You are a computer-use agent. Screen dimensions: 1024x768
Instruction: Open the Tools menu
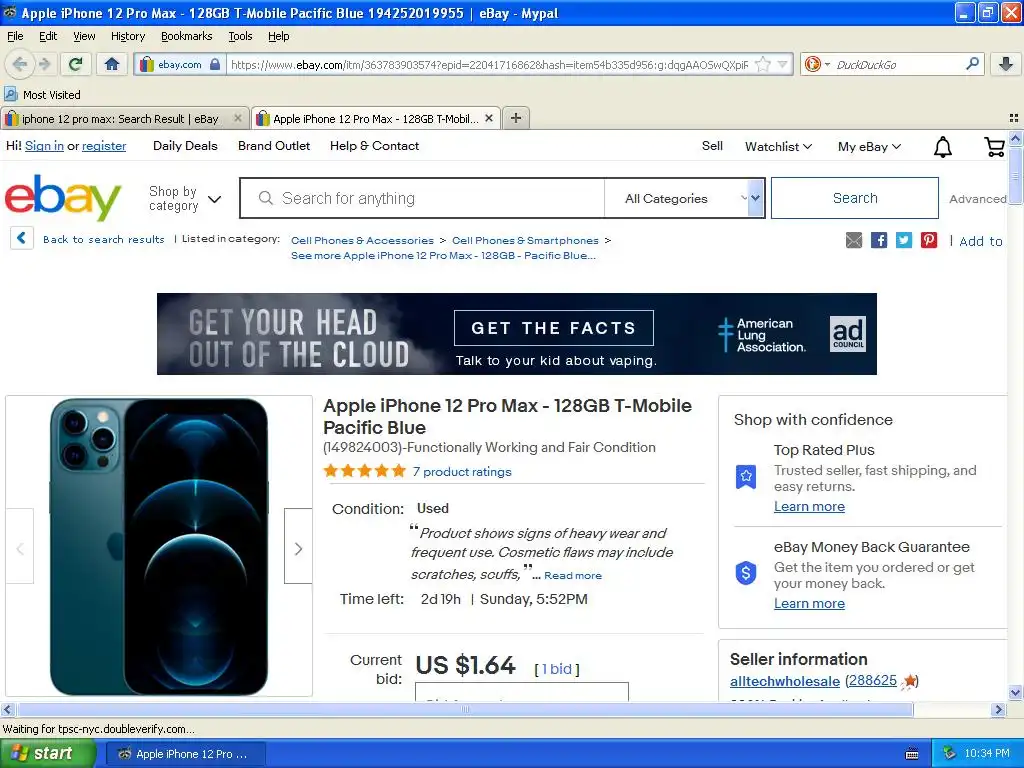click(240, 36)
